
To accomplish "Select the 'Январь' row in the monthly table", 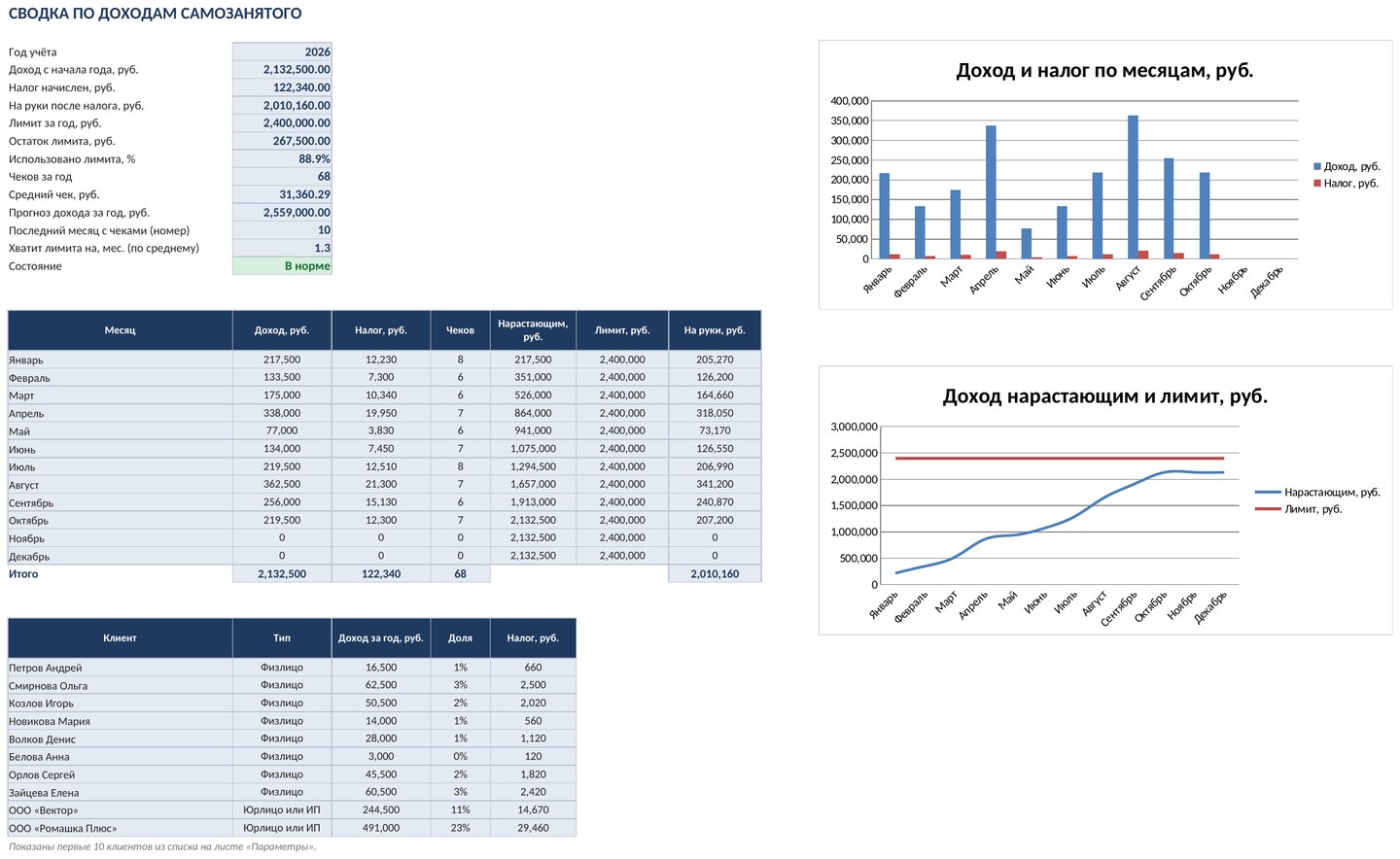I will tap(384, 360).
